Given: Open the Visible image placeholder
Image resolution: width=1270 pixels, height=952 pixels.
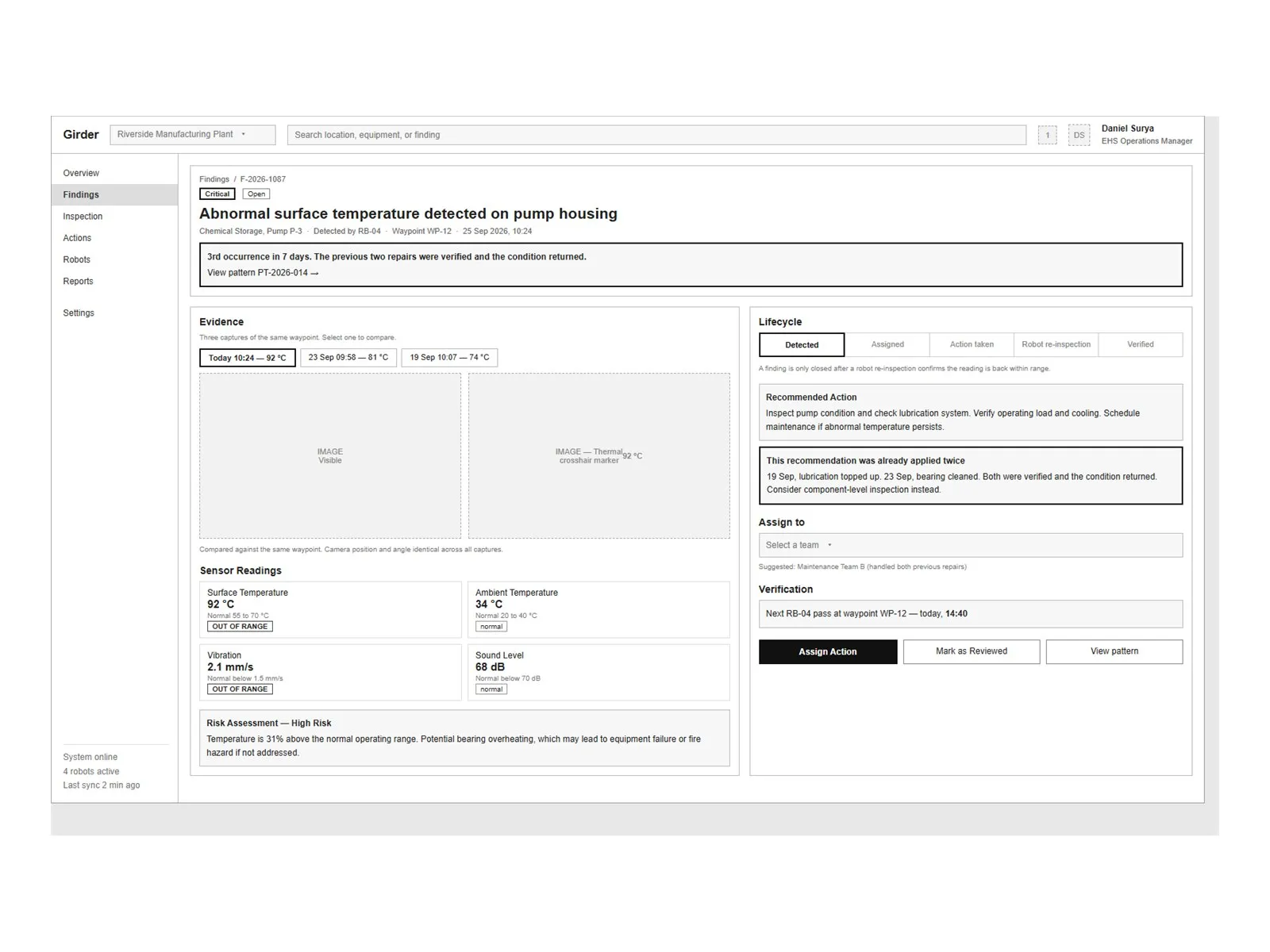Looking at the screenshot, I should tap(330, 456).
